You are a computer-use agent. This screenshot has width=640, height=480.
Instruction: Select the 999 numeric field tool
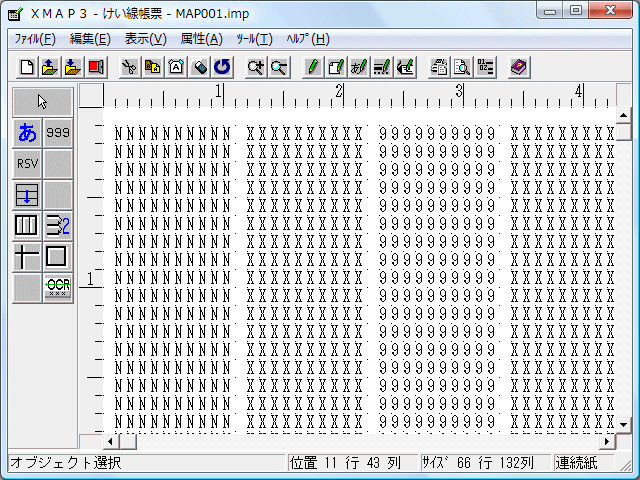click(58, 133)
